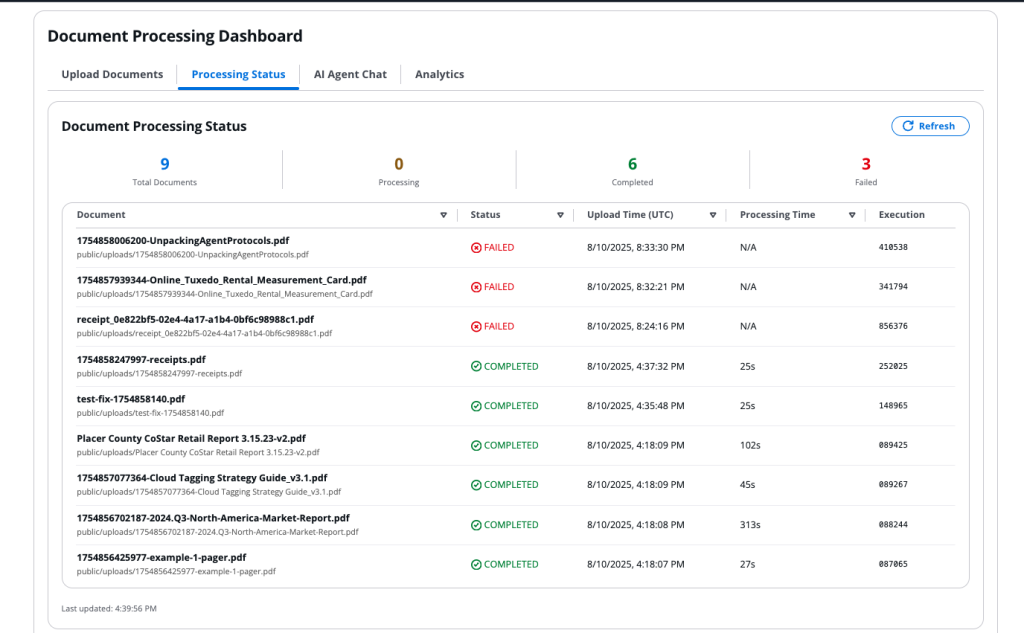Screen dimensions: 1024x633
Task: Select 1754856702187-2024.Q3-North-America-Market-Report.pdf name
Action: pyautogui.click(x=213, y=518)
